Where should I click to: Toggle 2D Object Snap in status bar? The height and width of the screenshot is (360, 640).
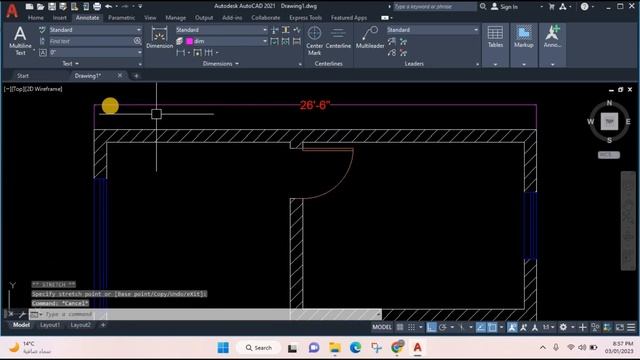pos(492,327)
